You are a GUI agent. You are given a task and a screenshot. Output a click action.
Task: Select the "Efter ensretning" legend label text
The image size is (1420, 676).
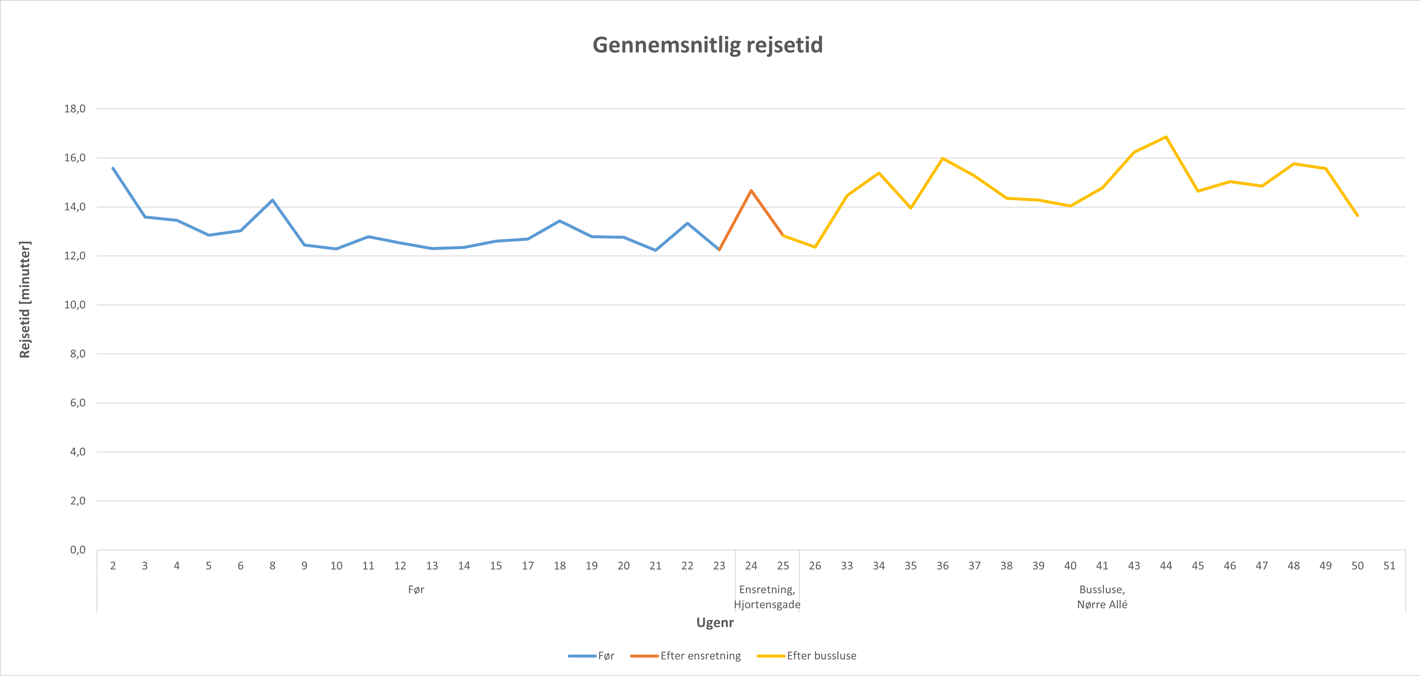[700, 656]
